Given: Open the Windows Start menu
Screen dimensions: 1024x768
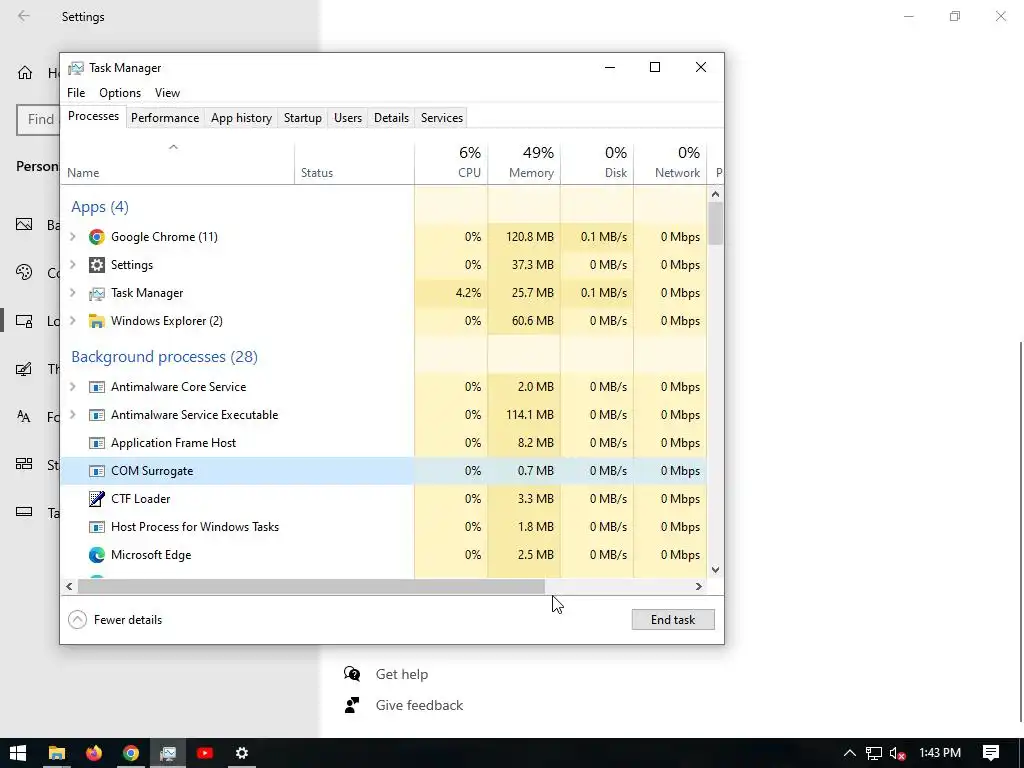Looking at the screenshot, I should coord(18,753).
